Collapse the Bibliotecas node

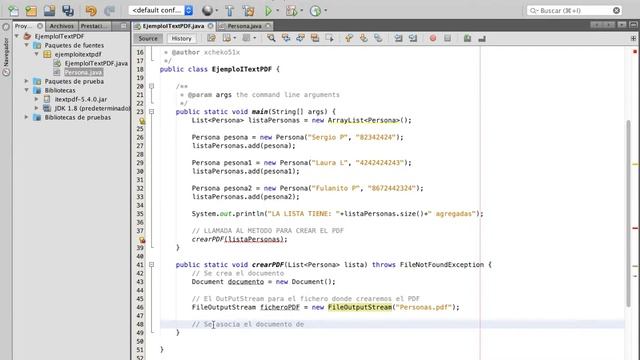click(x=27, y=90)
